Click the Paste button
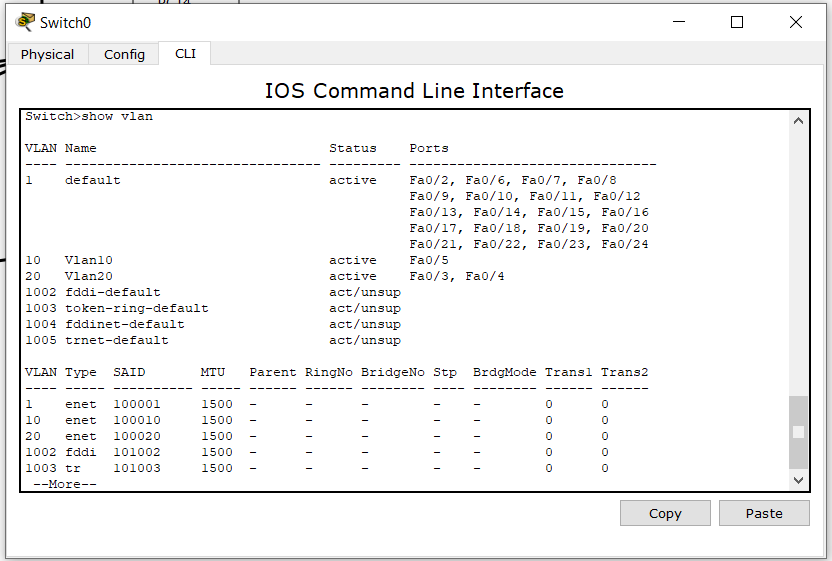 pyautogui.click(x=764, y=513)
